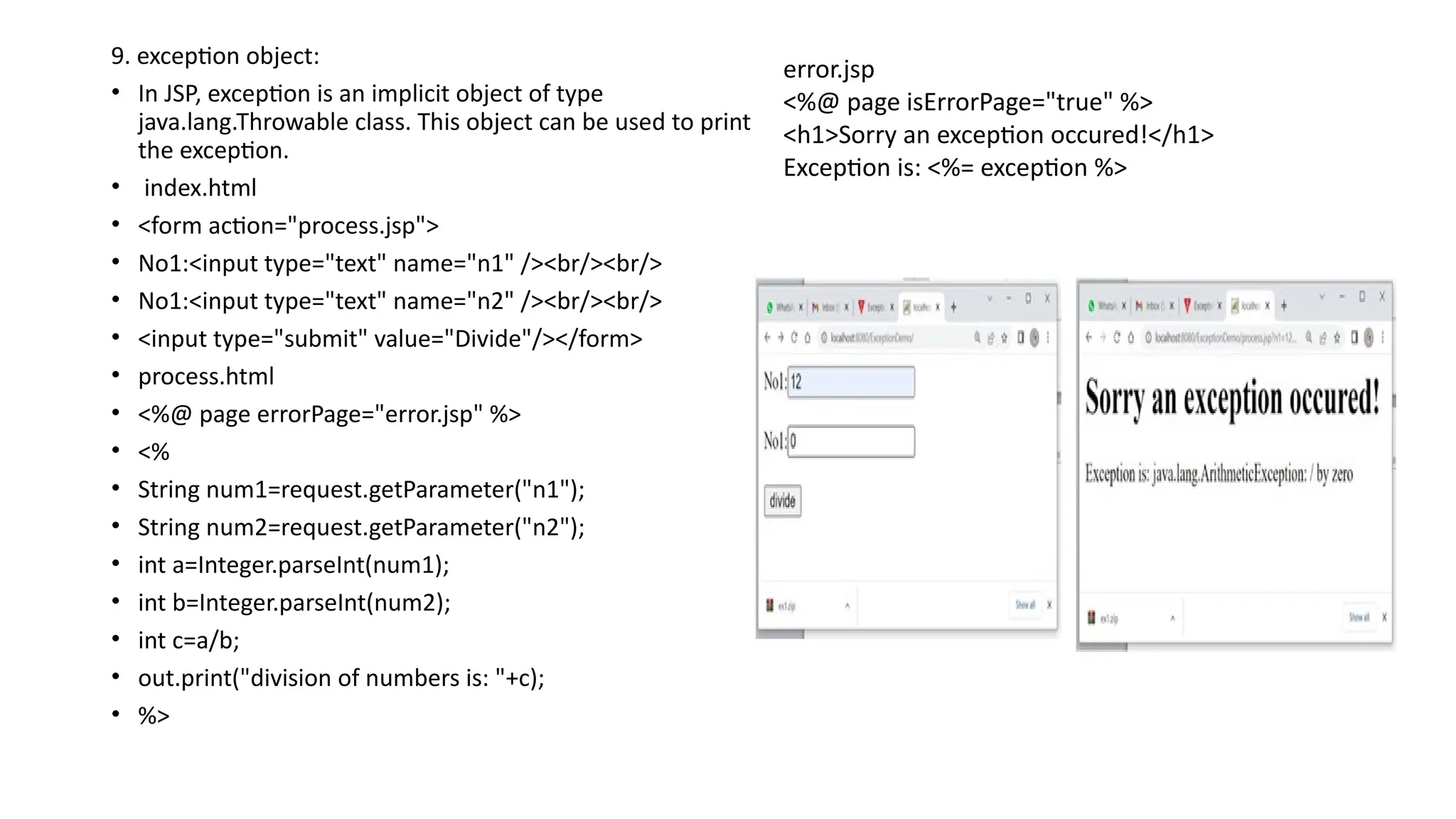Click 'int b=Integer.parseInt(num2);' line
This screenshot has height=819, width=1456.
tap(294, 604)
